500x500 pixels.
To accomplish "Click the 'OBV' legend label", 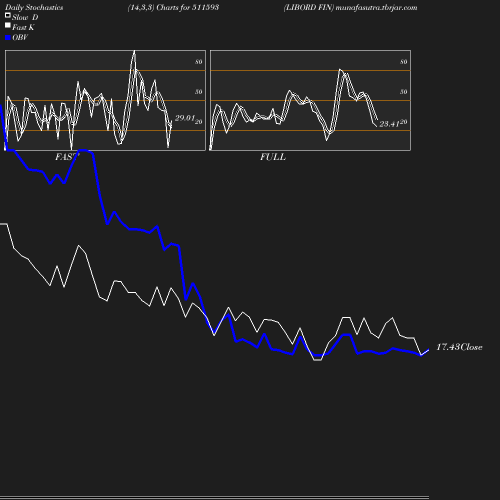I will pos(20,37).
